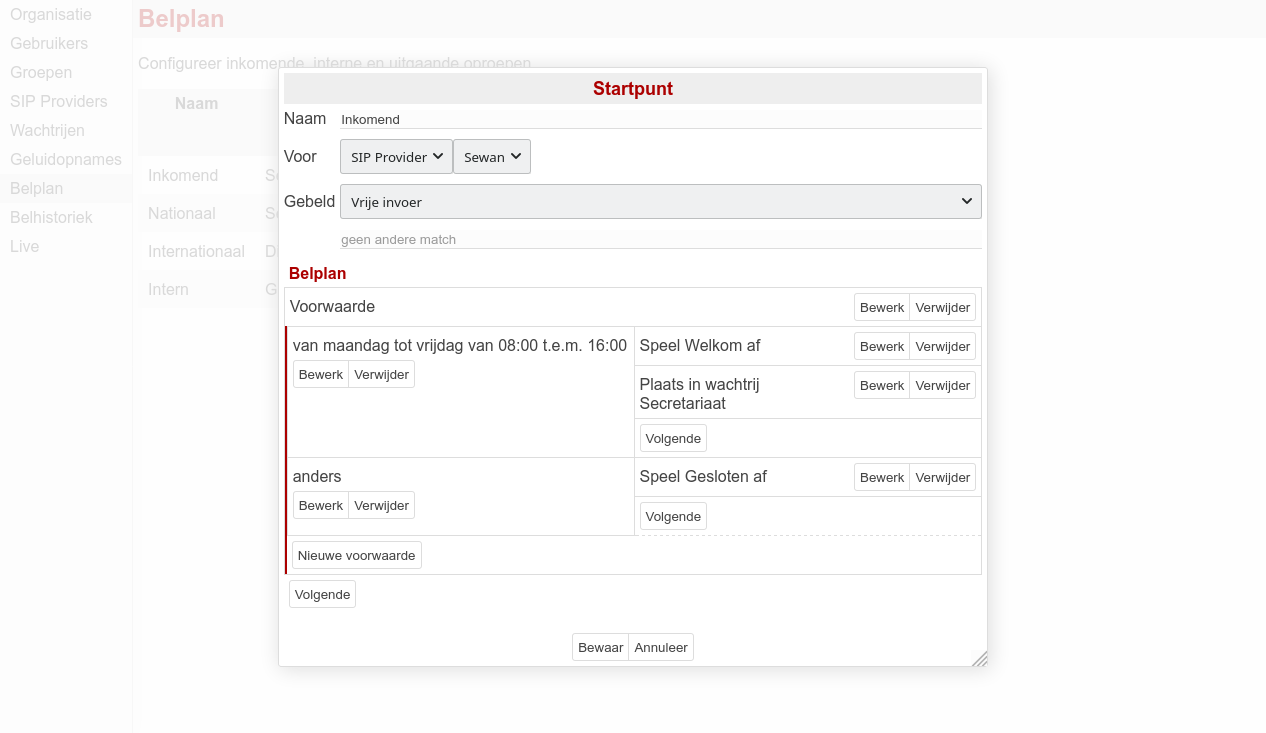
Task: Click Verwijder for Speel Welkom af
Action: point(942,346)
